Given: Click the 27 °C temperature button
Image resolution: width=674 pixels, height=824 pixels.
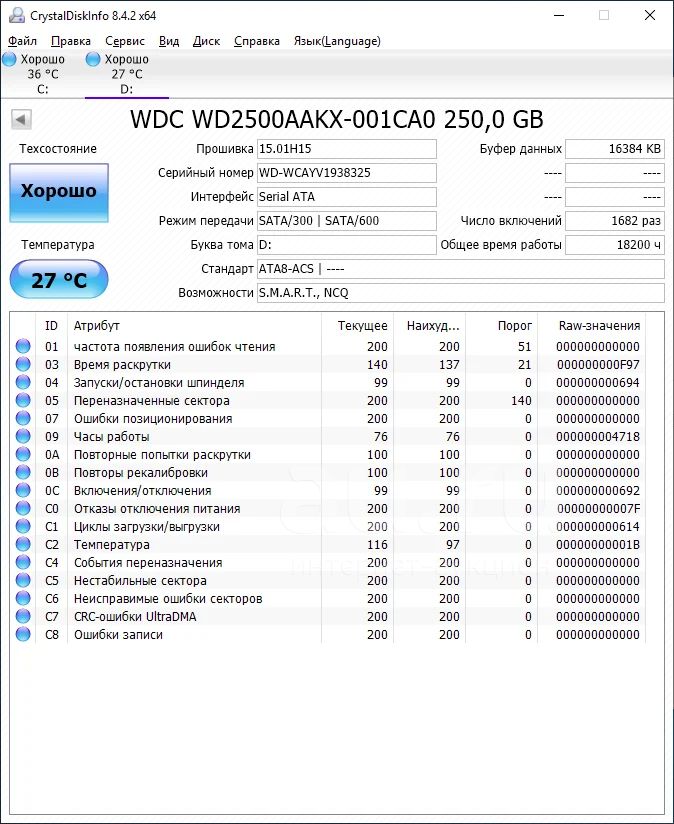Looking at the screenshot, I should [59, 279].
